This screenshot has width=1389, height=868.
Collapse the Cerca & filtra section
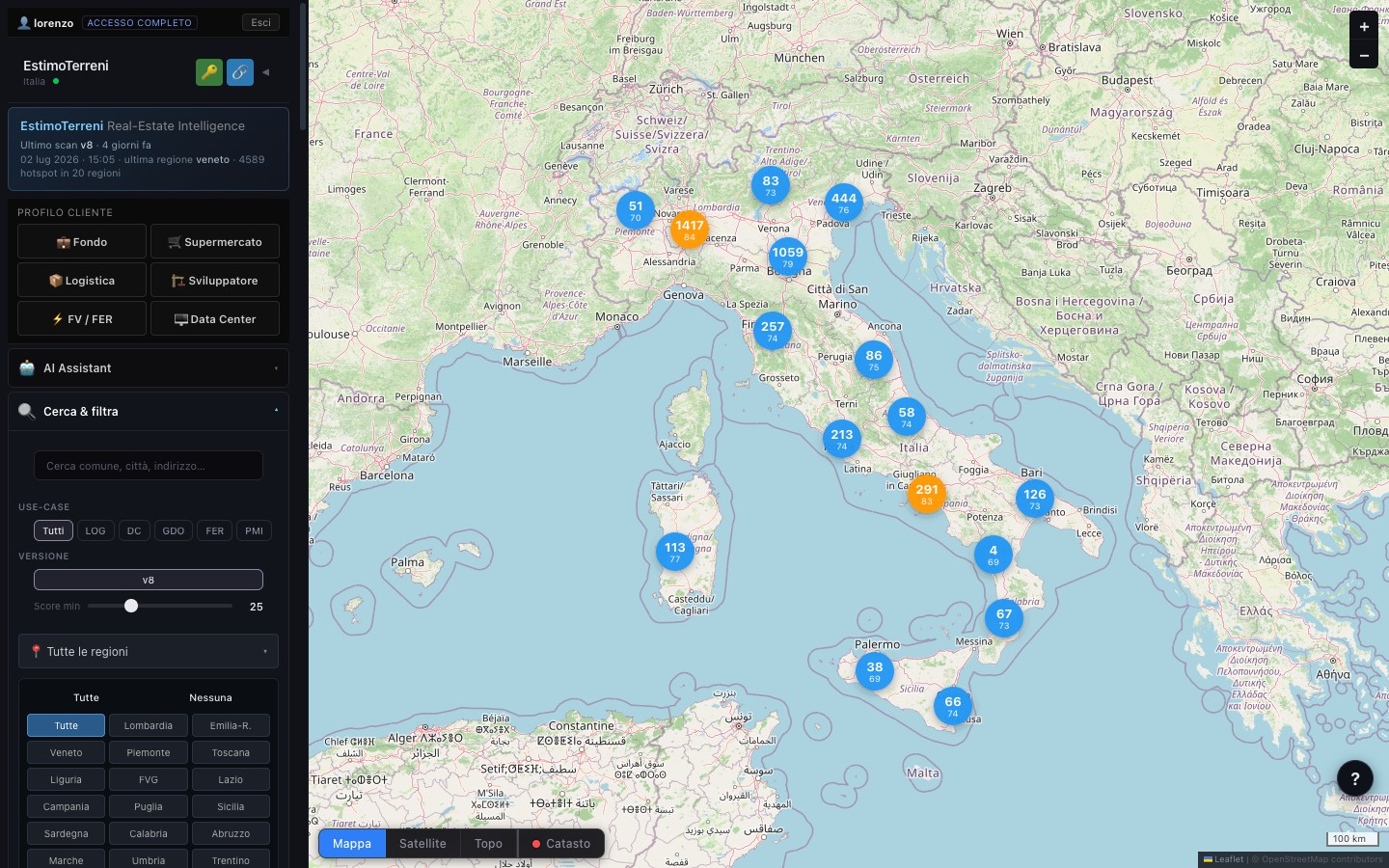pyautogui.click(x=149, y=411)
